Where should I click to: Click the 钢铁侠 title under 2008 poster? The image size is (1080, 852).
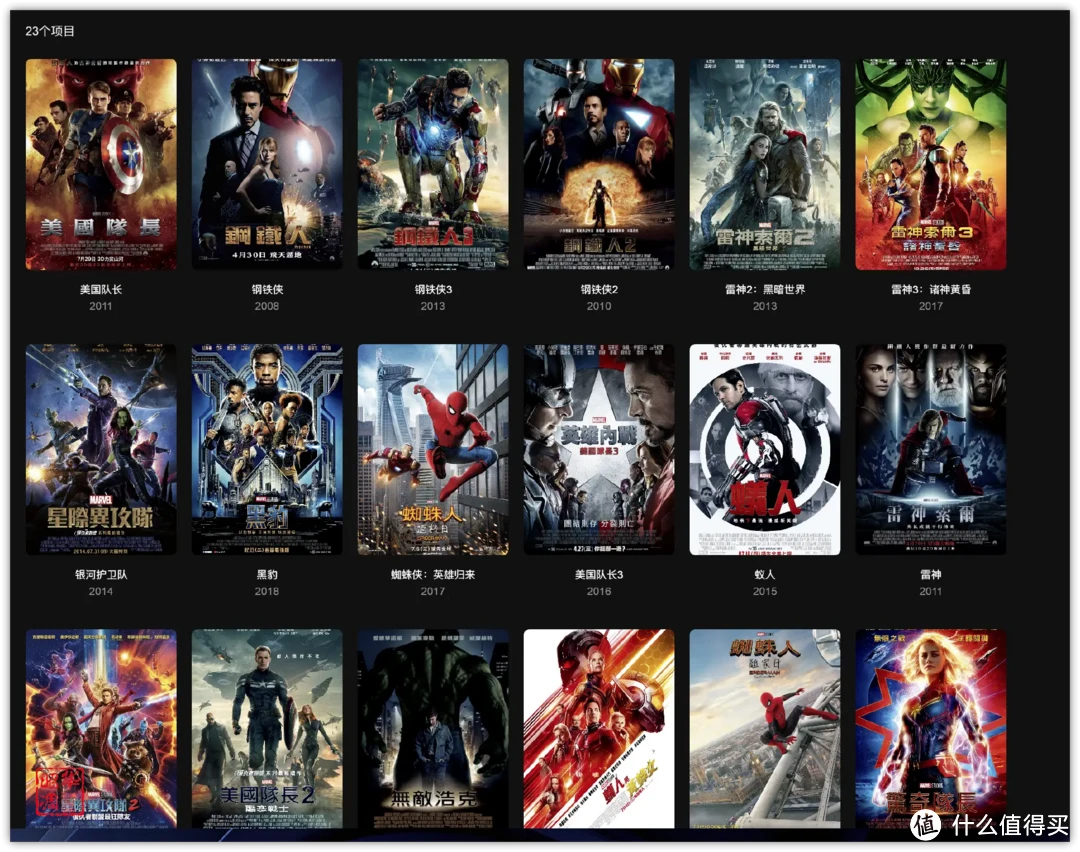click(x=267, y=289)
